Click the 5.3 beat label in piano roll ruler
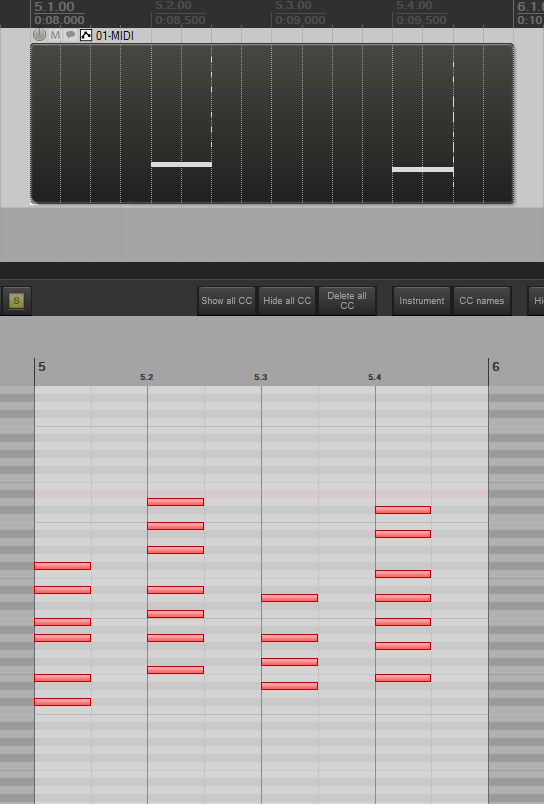This screenshot has height=804, width=544. click(260, 377)
